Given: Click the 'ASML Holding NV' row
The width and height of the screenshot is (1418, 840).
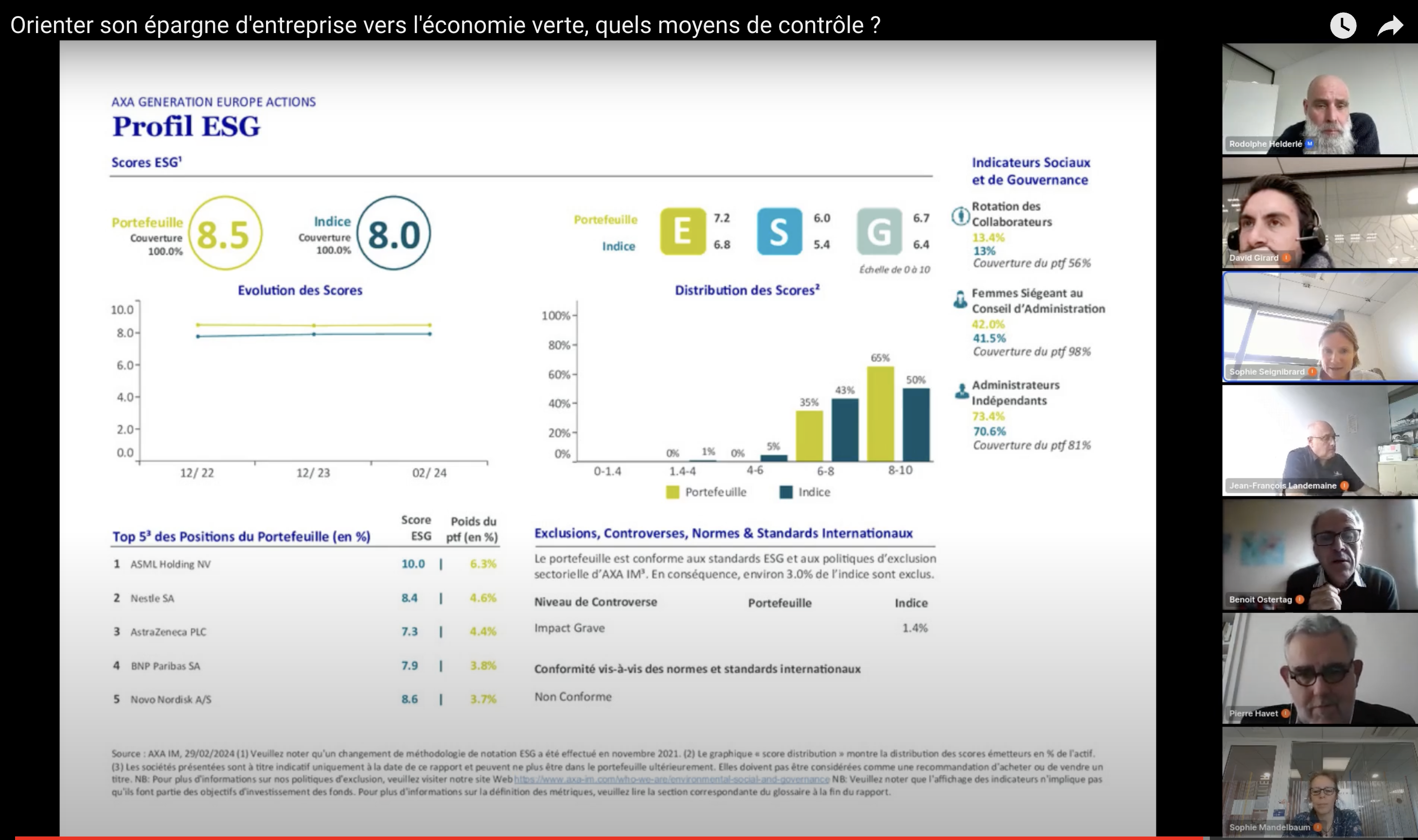Looking at the screenshot, I should coord(305,564).
